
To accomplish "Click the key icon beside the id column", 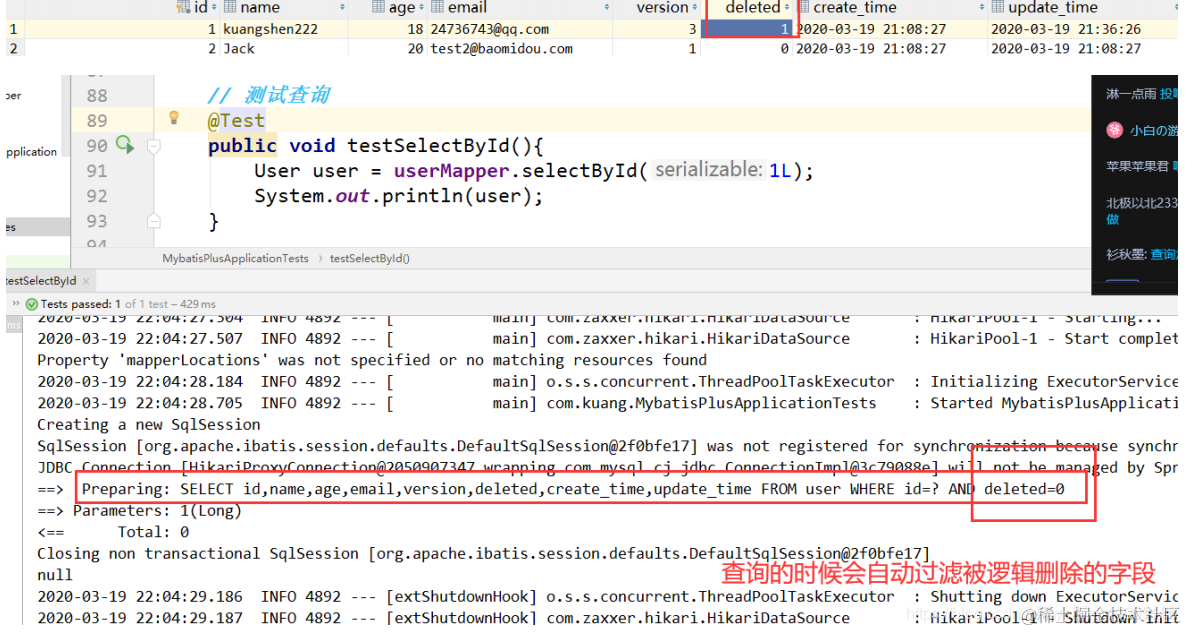I will coord(183,8).
